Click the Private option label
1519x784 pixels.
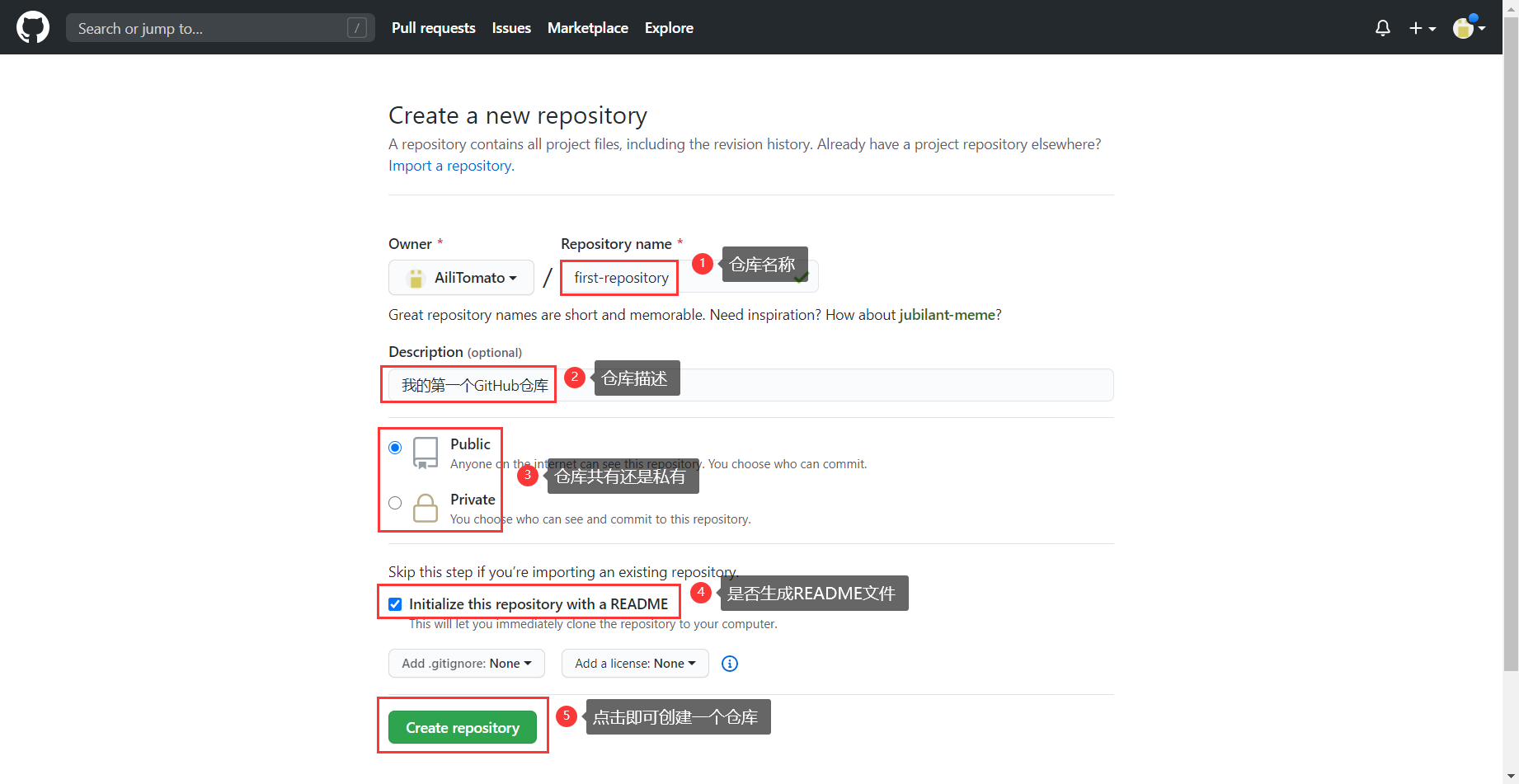(x=473, y=500)
